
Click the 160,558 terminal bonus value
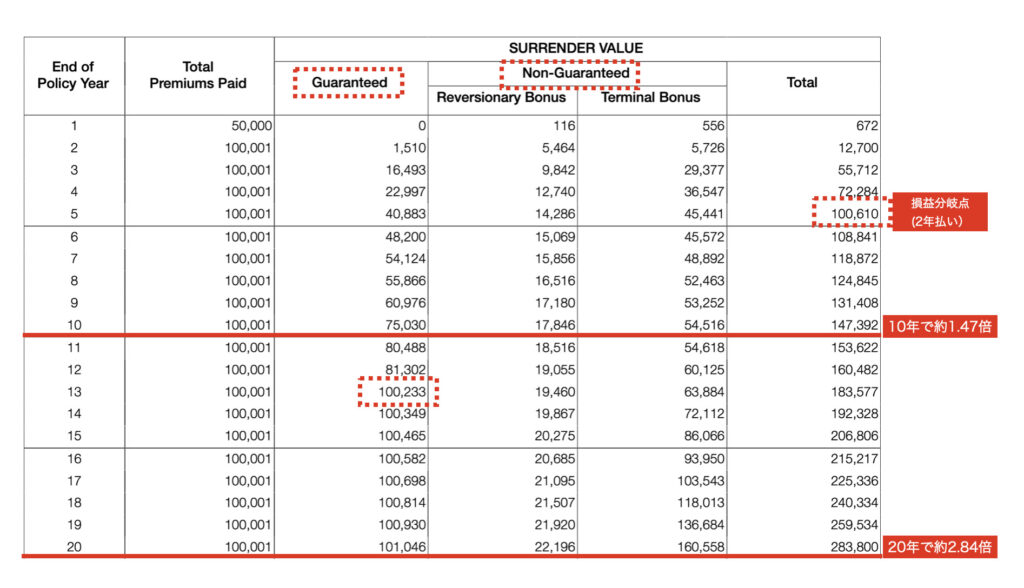[x=698, y=547]
